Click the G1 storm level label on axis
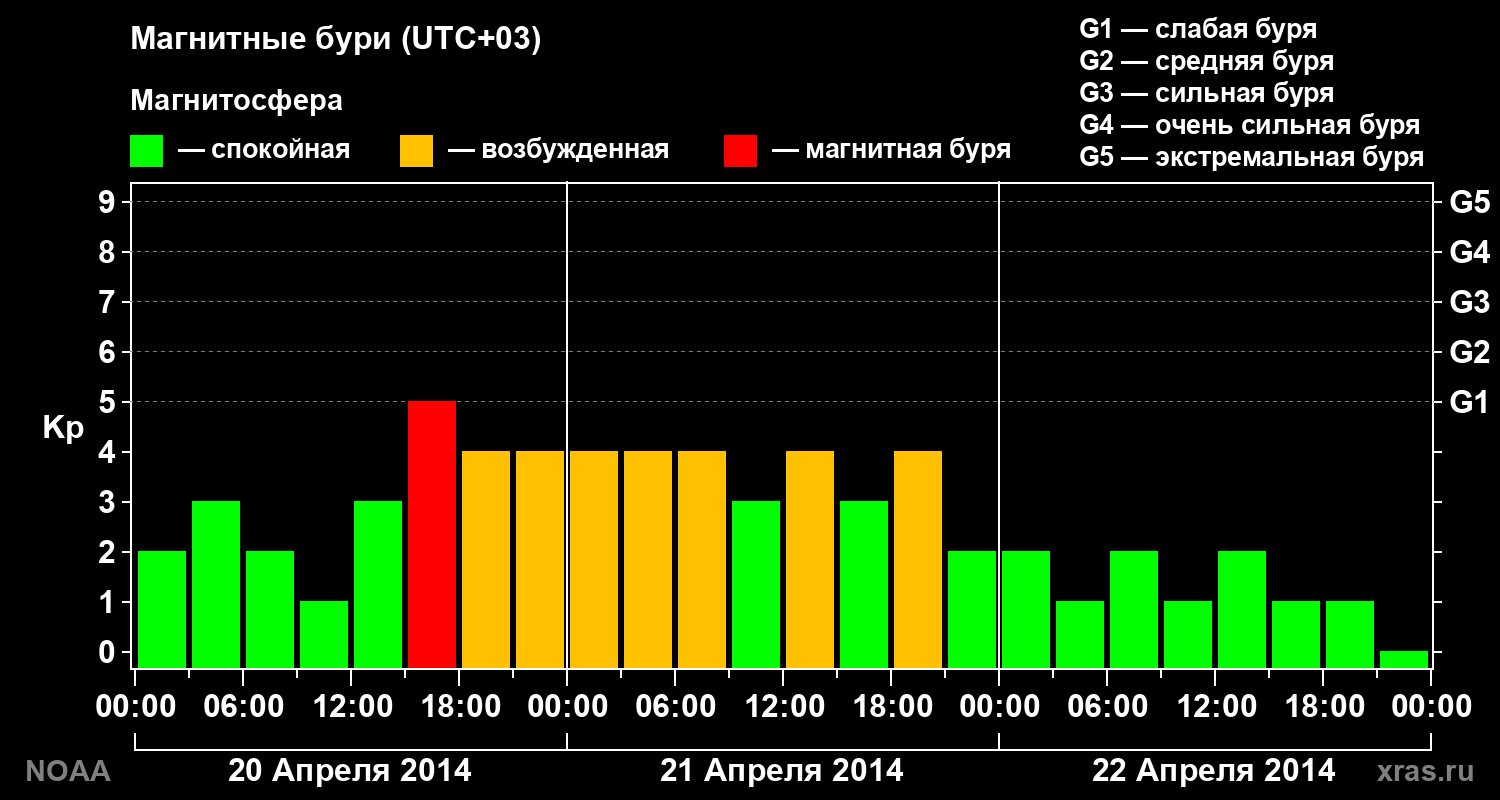1500x800 pixels. pos(1469,402)
